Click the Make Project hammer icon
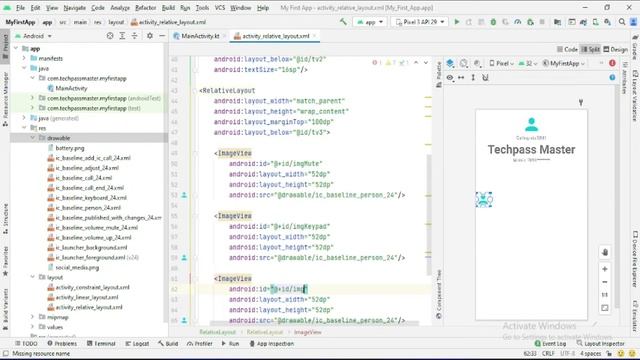This screenshot has width=640, height=360. (x=343, y=22)
